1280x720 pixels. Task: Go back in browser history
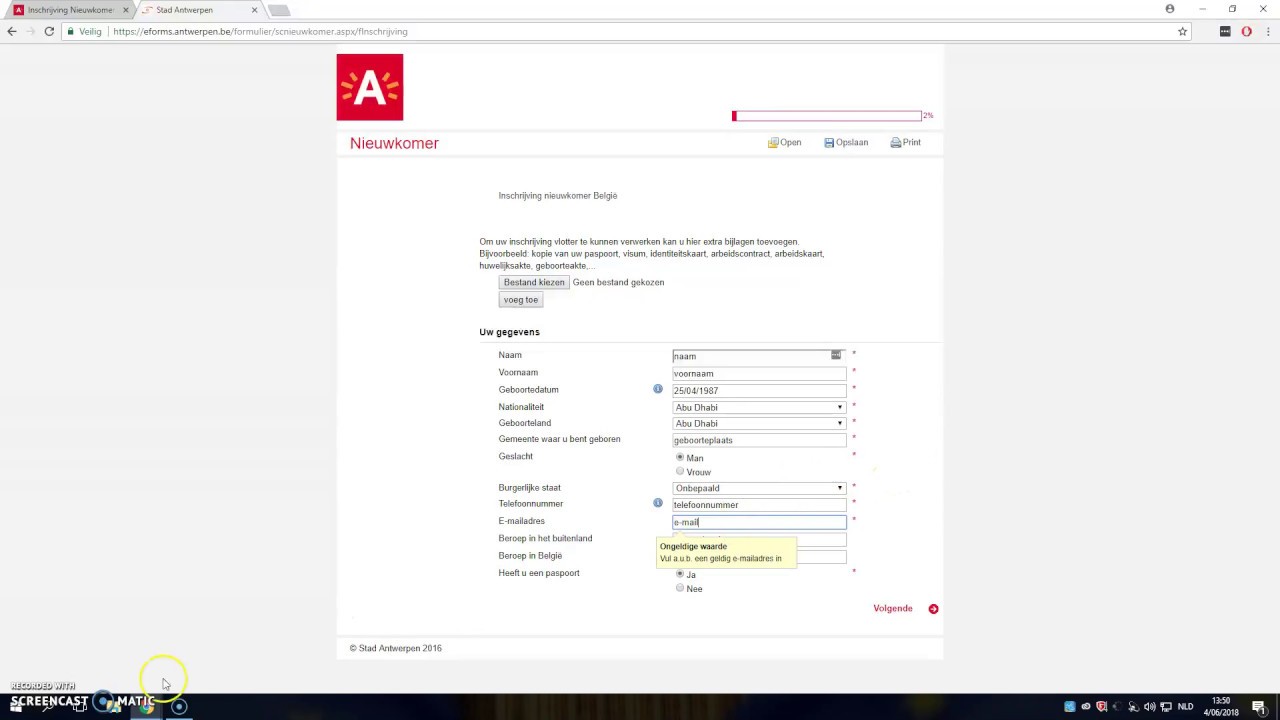click(x=12, y=31)
